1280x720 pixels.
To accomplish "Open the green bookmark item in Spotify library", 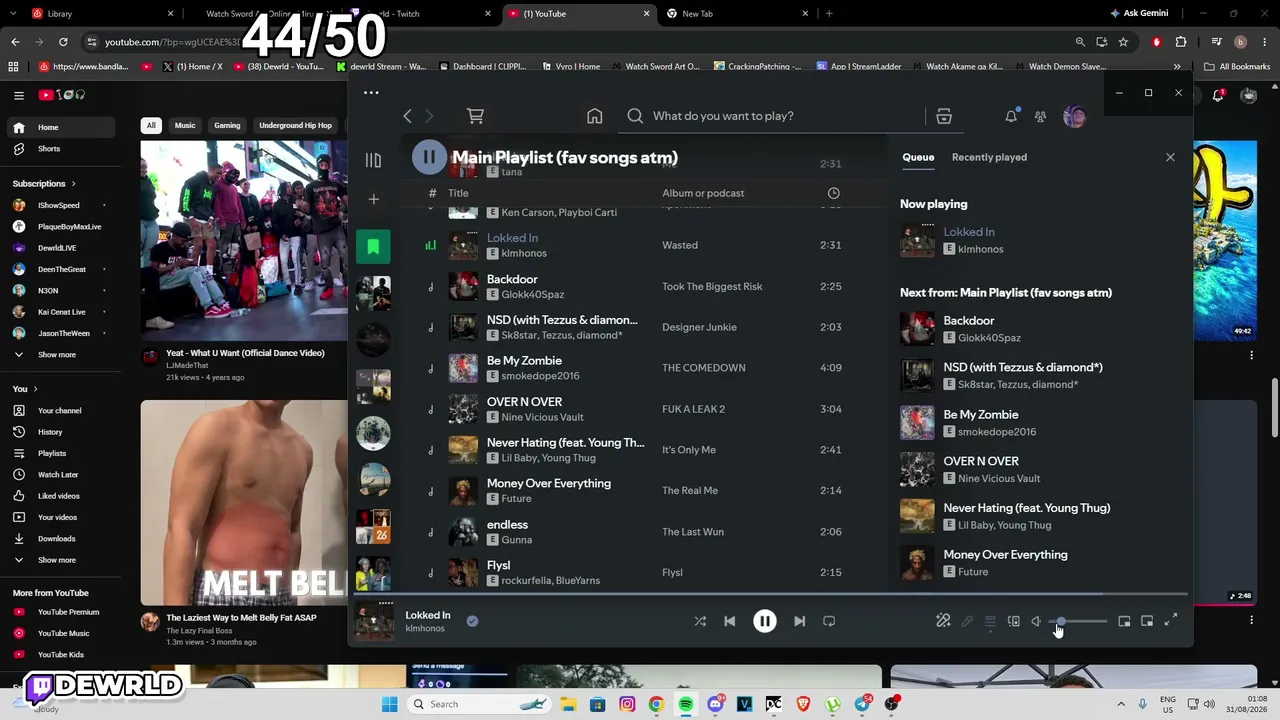I will [x=373, y=246].
